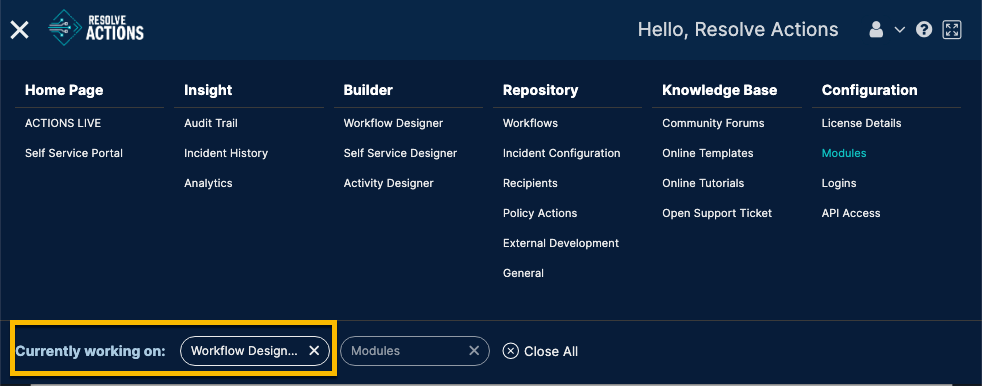Open License Details
The width and height of the screenshot is (982, 386).
(x=861, y=123)
